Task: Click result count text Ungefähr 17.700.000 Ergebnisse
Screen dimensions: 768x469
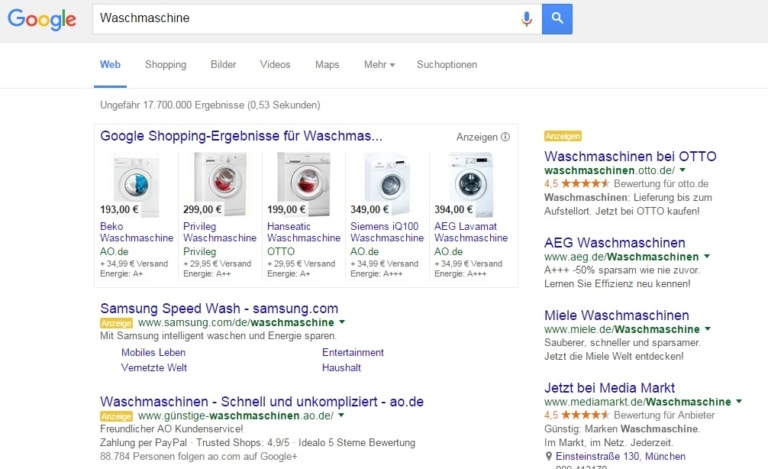Action: pyautogui.click(x=210, y=105)
